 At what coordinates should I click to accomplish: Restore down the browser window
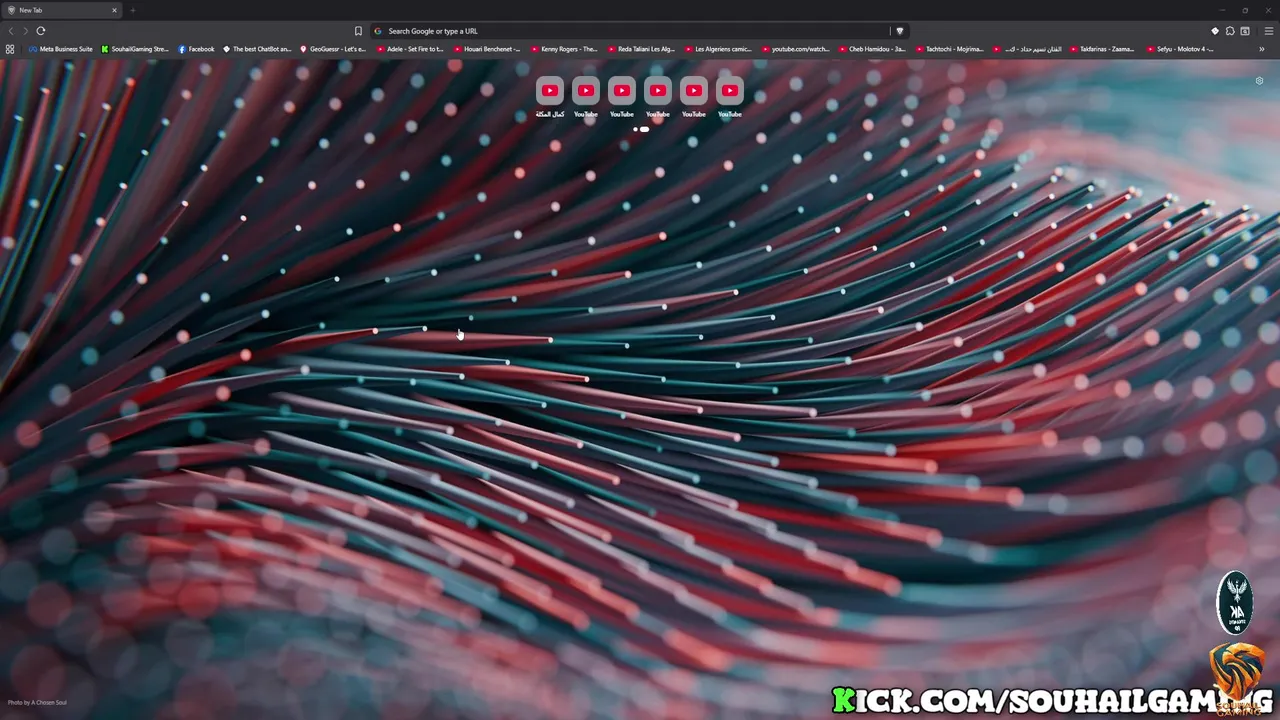point(1245,10)
